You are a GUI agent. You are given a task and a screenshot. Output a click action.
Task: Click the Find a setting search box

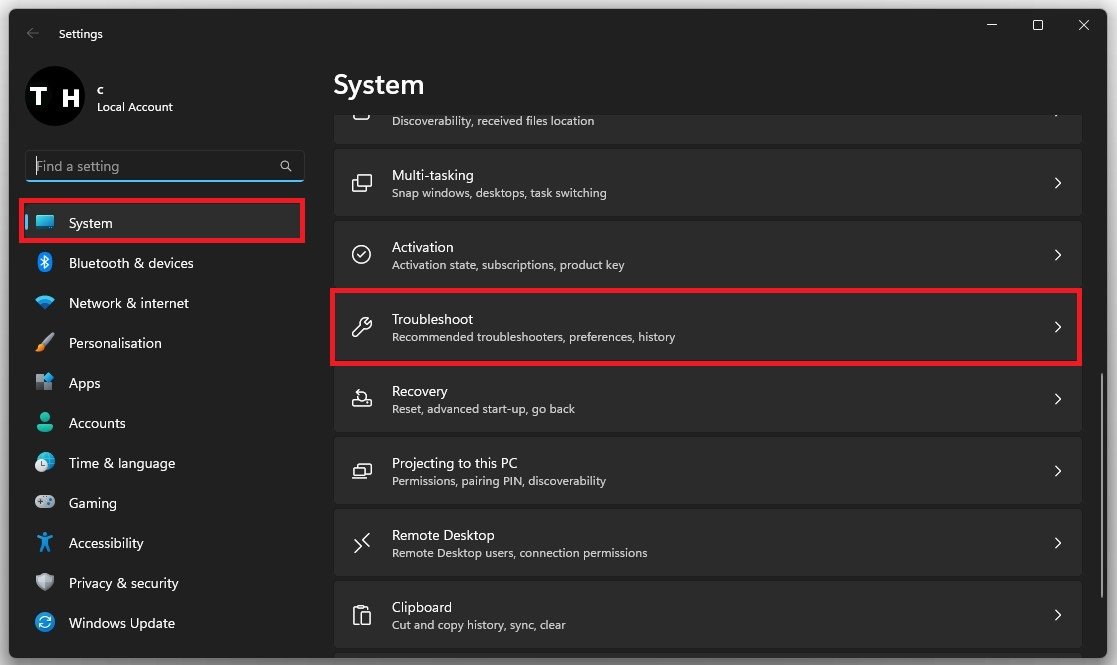pyautogui.click(x=155, y=166)
